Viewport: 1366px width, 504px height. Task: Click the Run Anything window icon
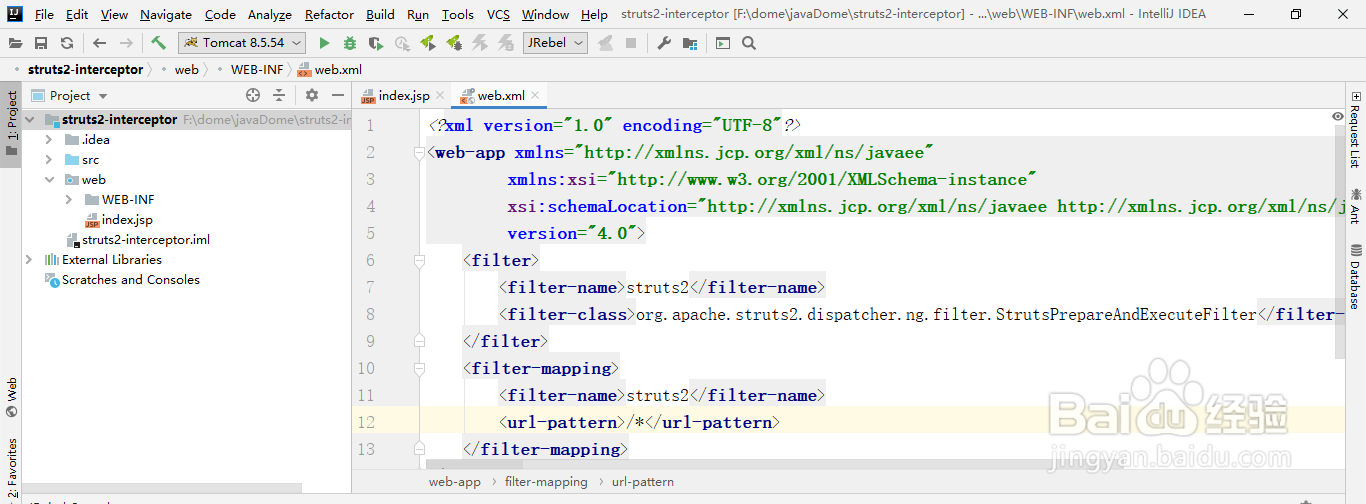click(x=723, y=43)
